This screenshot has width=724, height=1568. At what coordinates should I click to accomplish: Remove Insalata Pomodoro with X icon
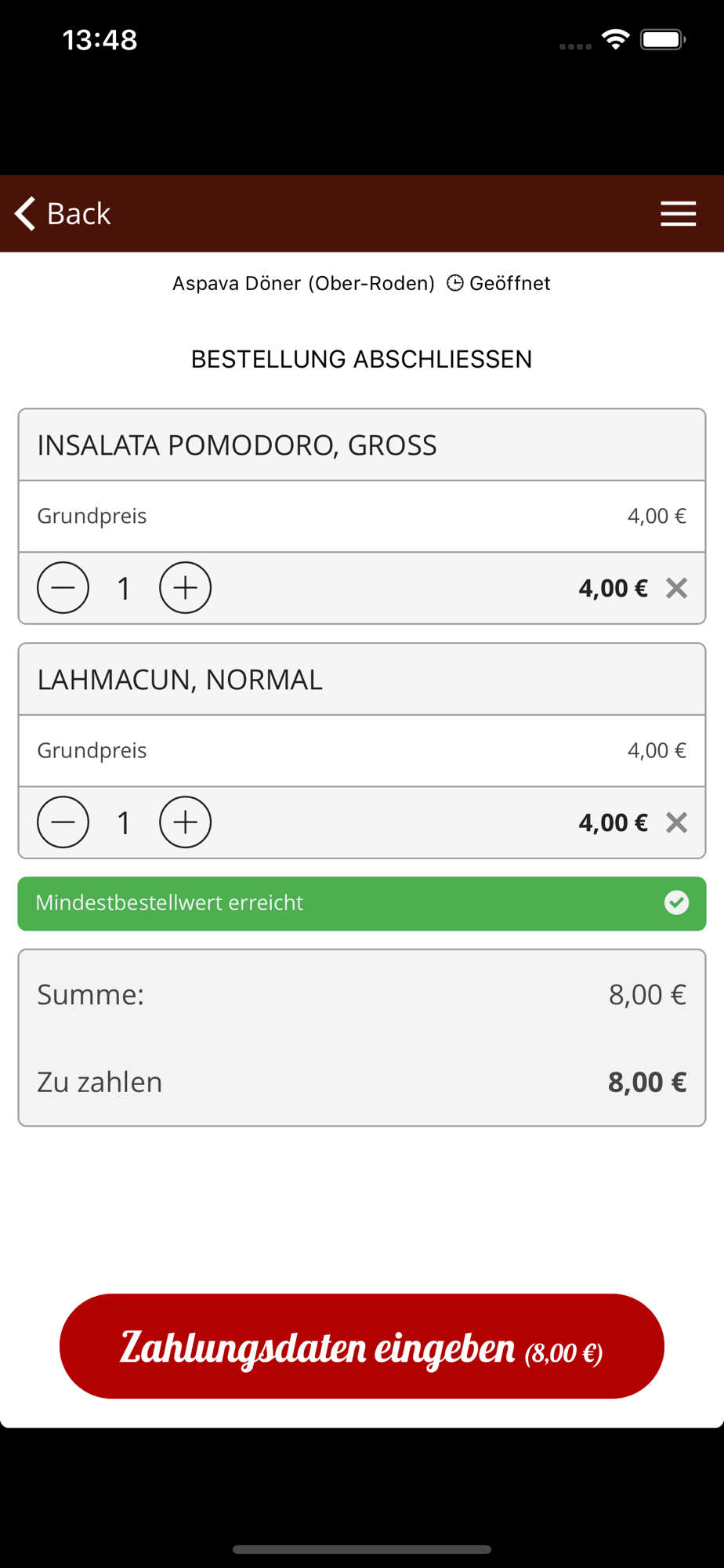click(676, 588)
